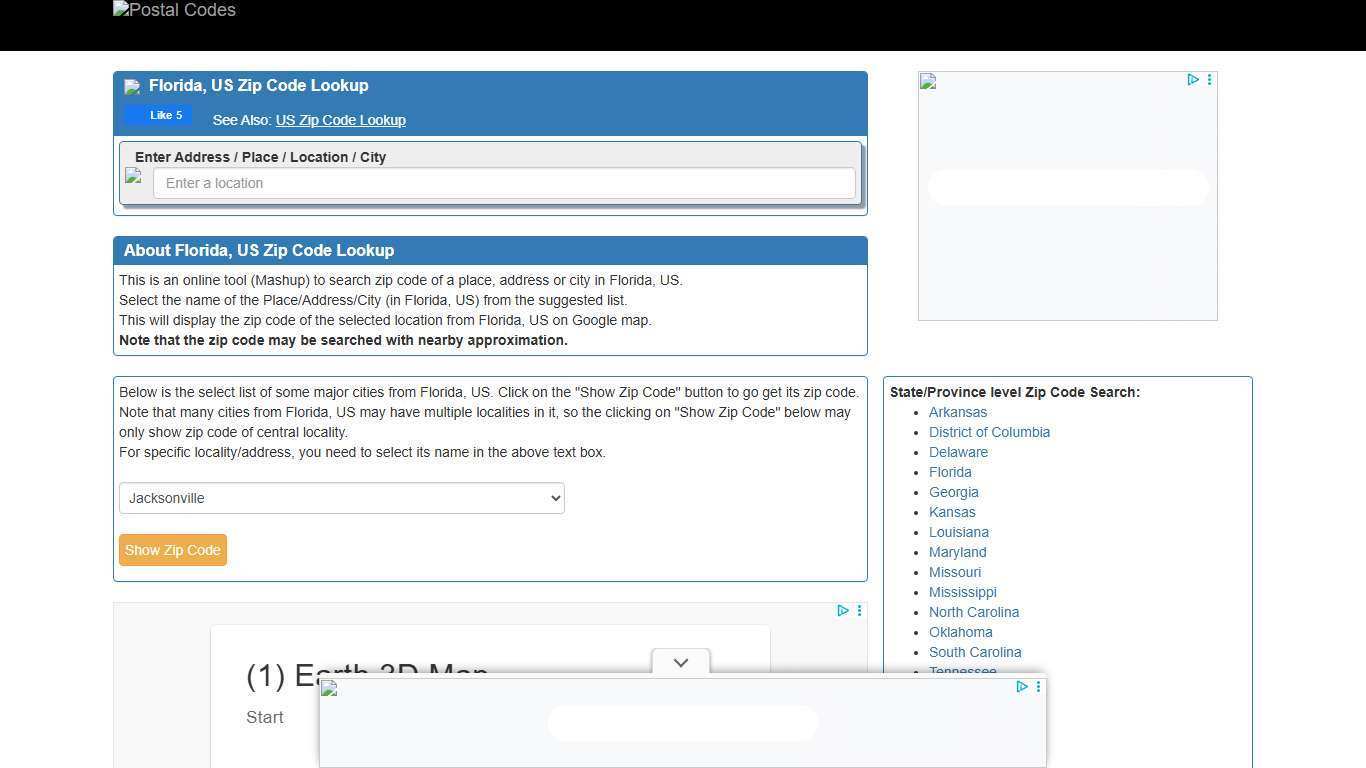Open the three-dot ad options on sidebar ad
The image size is (1366, 768).
pos(1209,80)
